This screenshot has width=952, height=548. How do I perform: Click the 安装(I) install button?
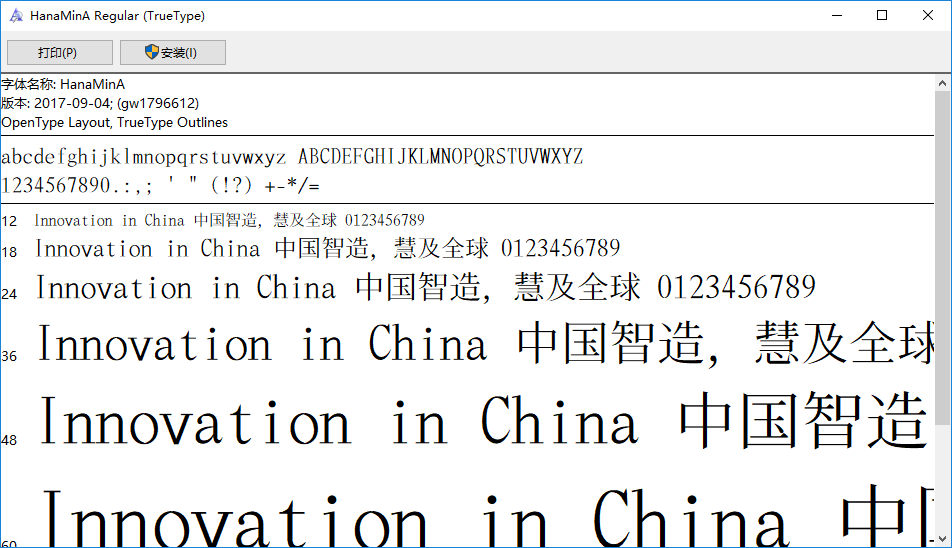pos(172,52)
